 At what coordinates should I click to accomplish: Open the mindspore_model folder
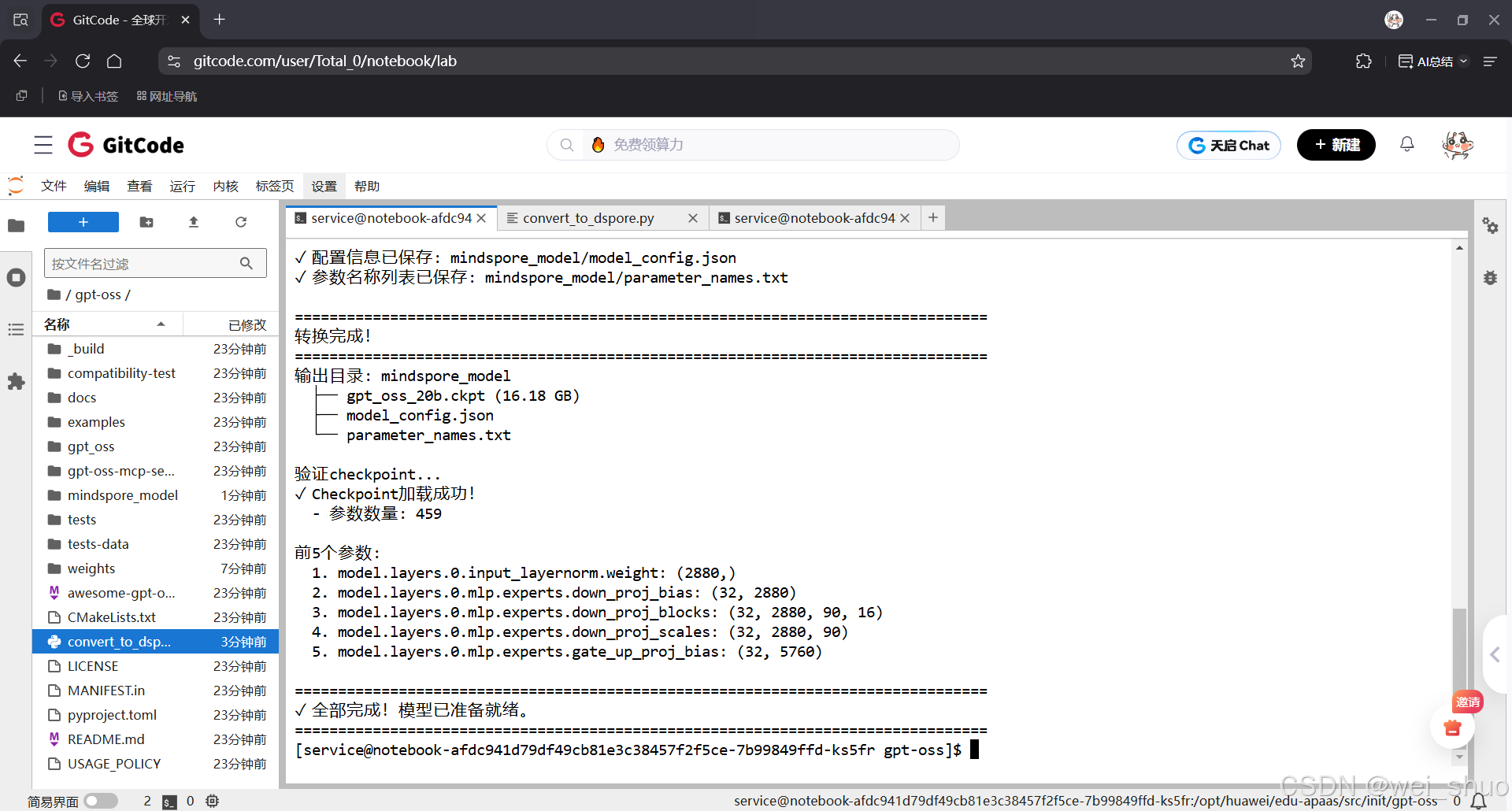[x=155, y=495]
